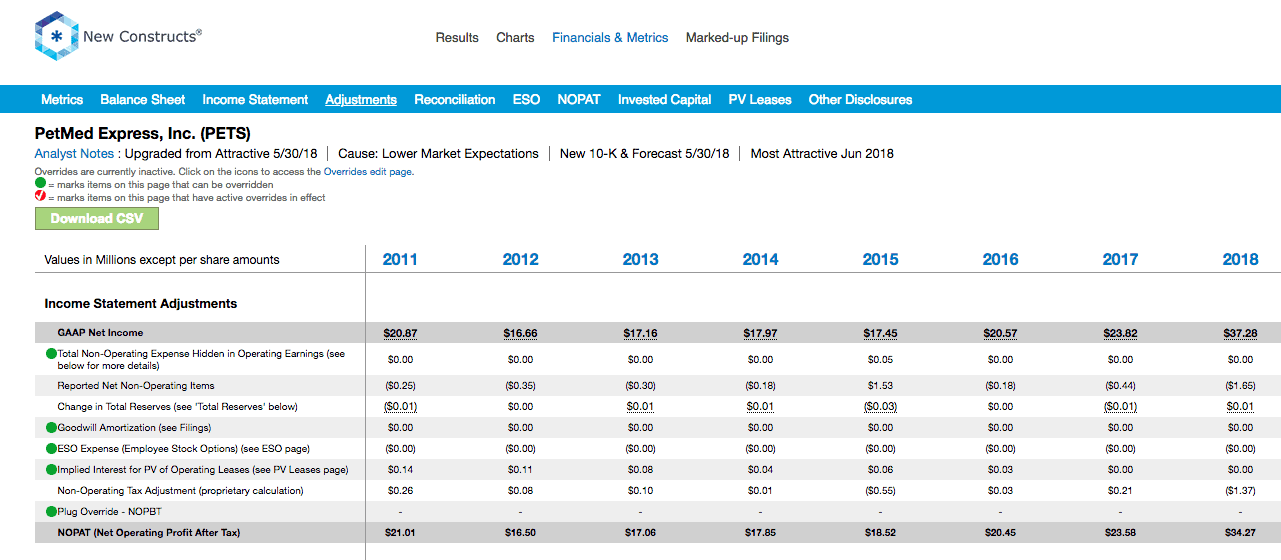Click 2014 GAAP Net Income value $17.97
The width and height of the screenshot is (1281, 560).
point(760,333)
